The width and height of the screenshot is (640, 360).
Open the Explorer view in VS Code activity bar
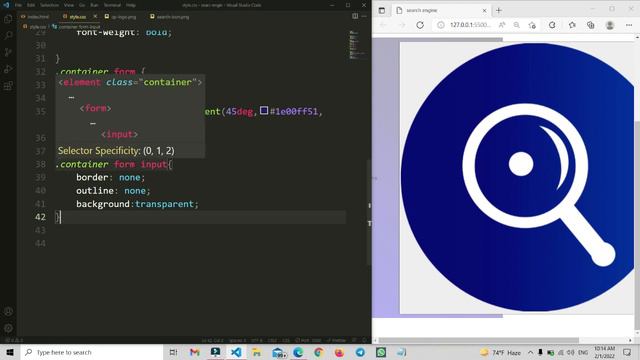tap(8, 19)
